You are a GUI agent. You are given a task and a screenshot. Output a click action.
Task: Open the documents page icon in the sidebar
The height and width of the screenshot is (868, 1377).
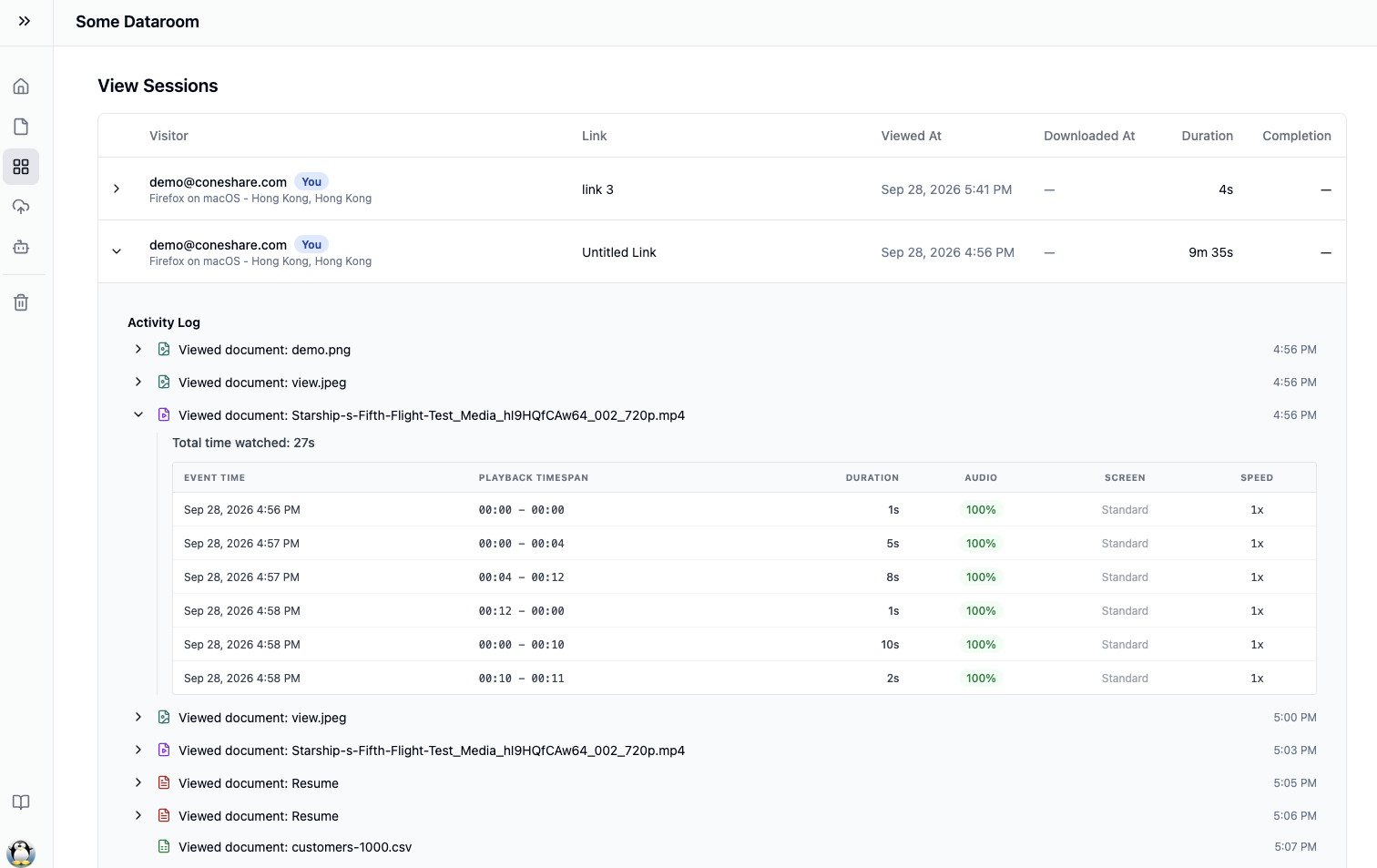coord(21,127)
